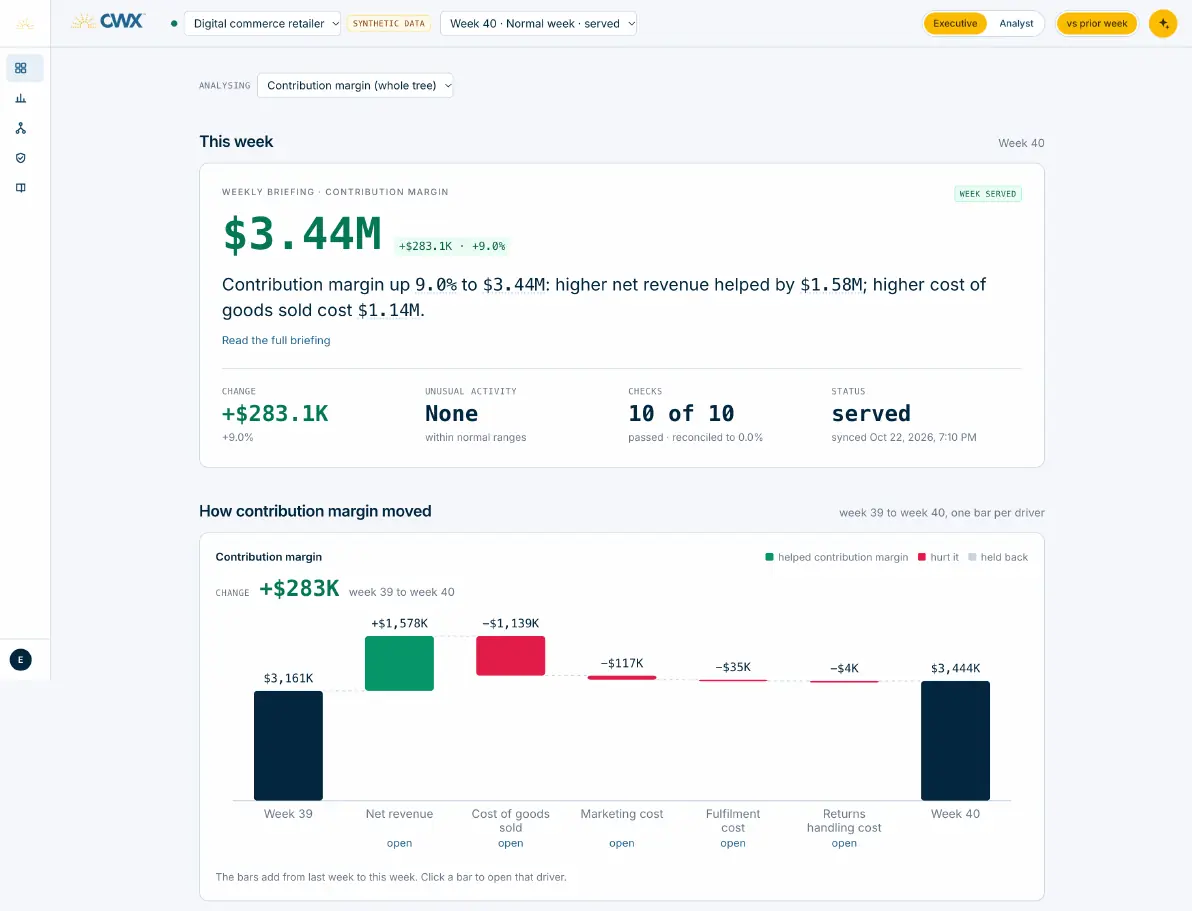
Task: Click the Unusual activity None value
Action: (x=452, y=414)
